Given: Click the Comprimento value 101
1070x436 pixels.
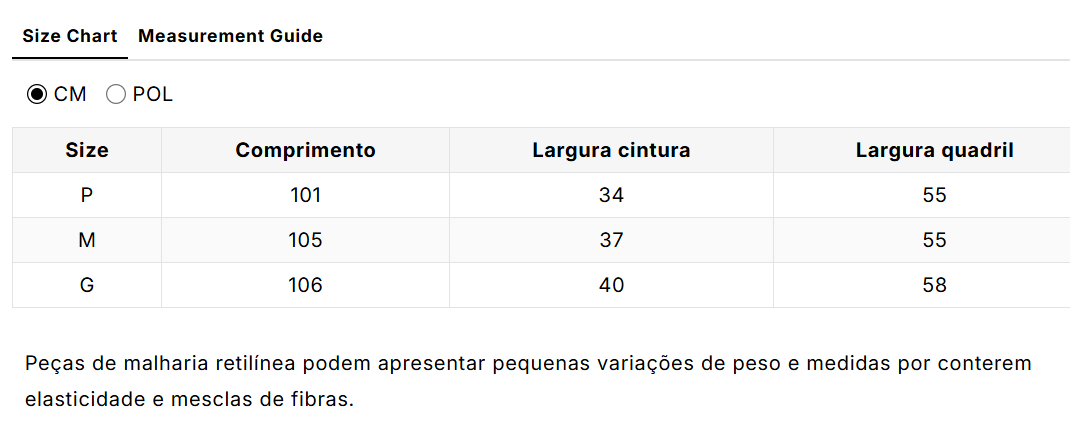Looking at the screenshot, I should (x=305, y=196).
